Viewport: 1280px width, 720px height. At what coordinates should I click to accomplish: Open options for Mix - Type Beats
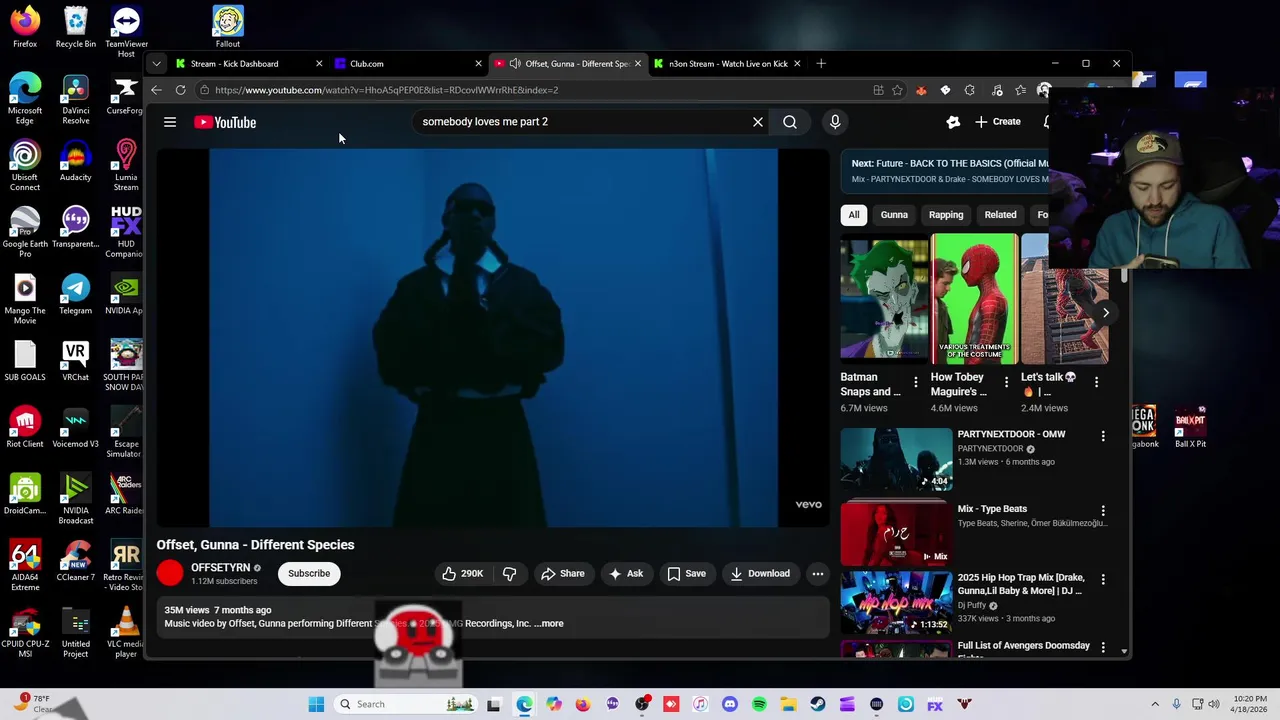[1103, 511]
